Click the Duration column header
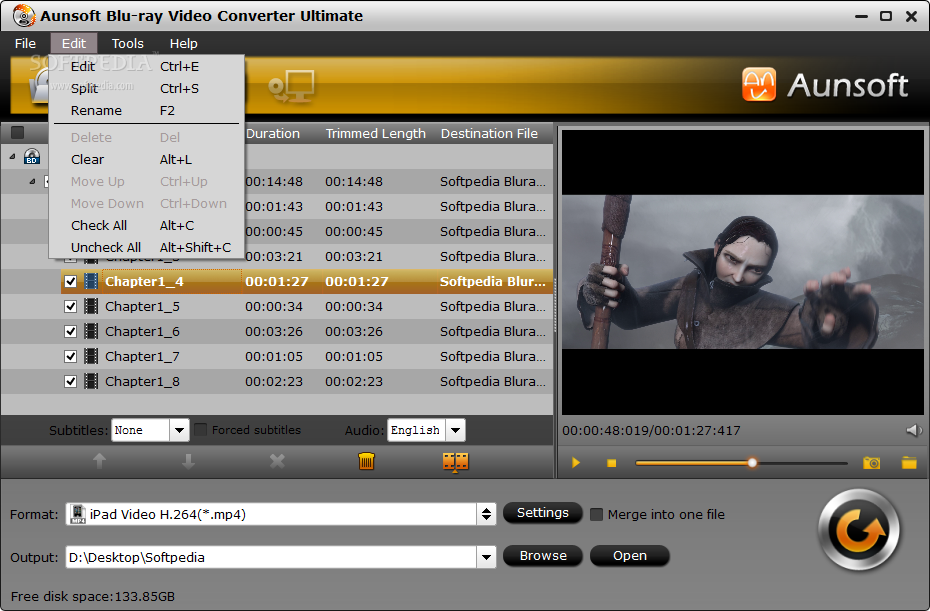The image size is (930, 611). [x=273, y=133]
